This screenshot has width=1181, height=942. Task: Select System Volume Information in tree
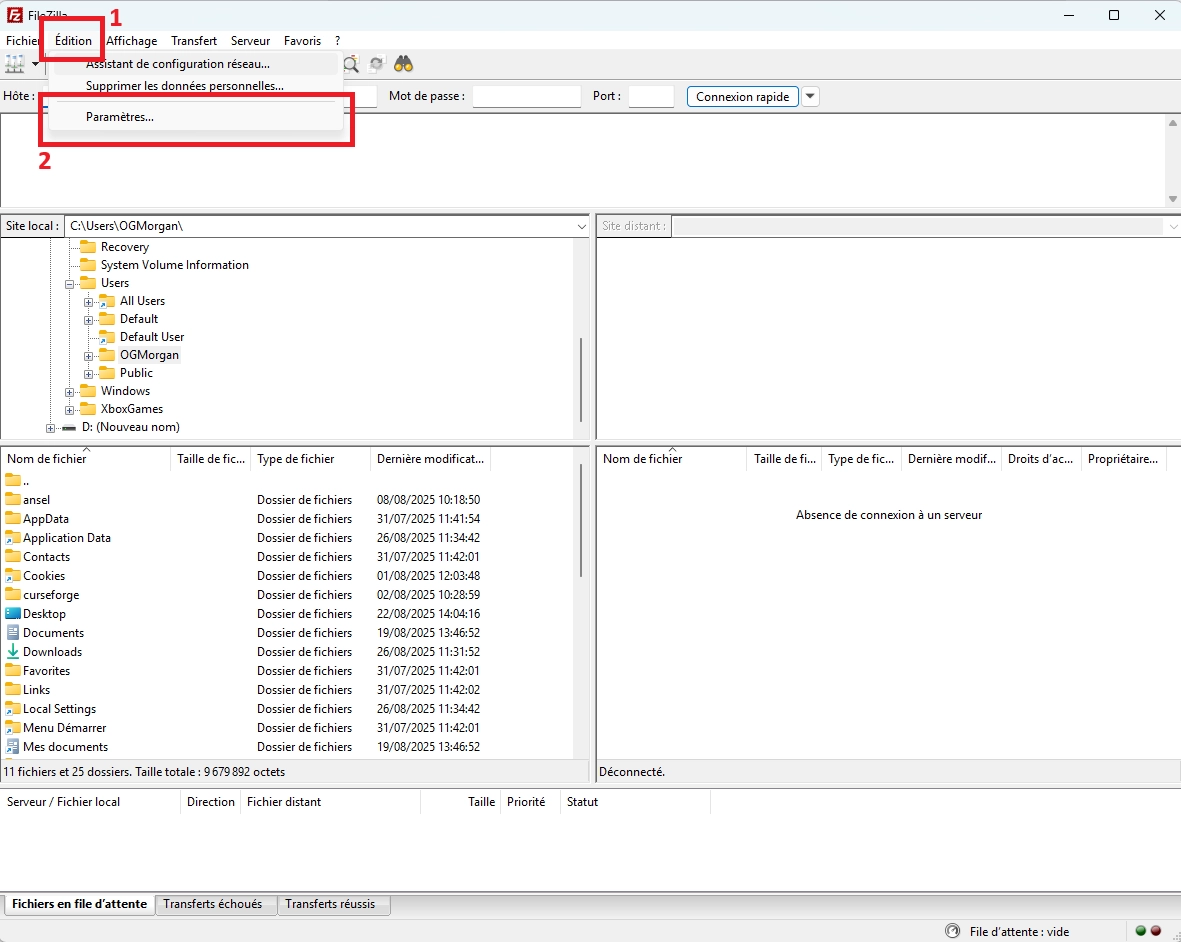[x=174, y=264]
